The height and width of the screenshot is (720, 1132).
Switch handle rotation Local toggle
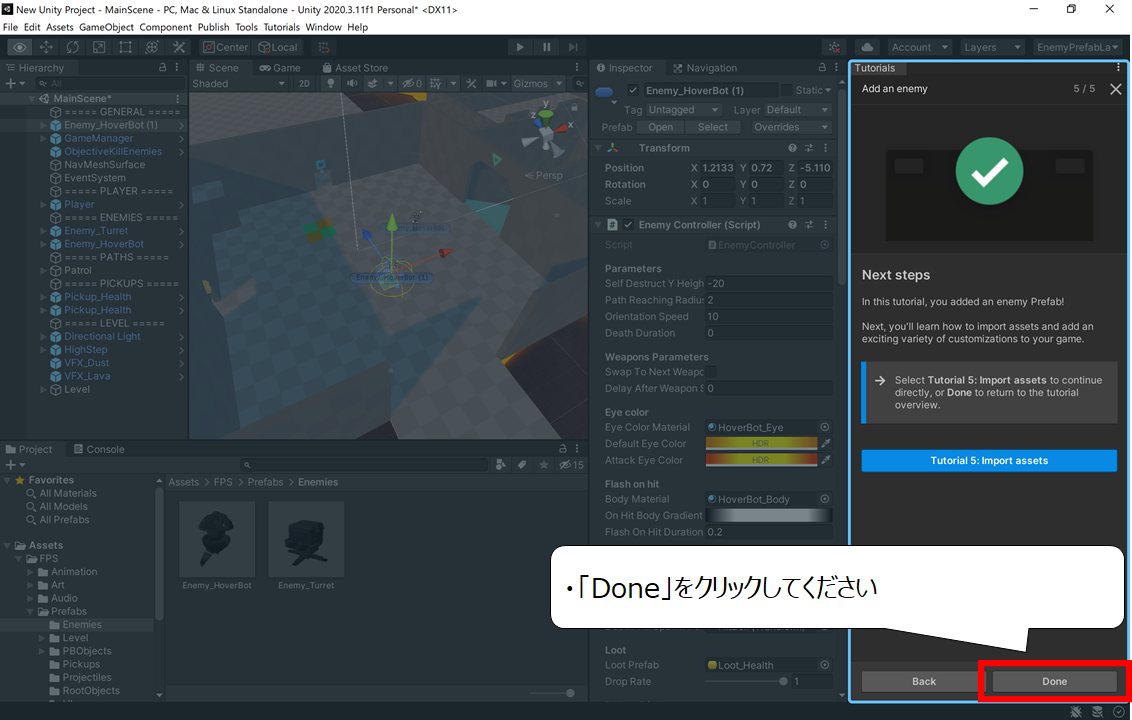278,47
